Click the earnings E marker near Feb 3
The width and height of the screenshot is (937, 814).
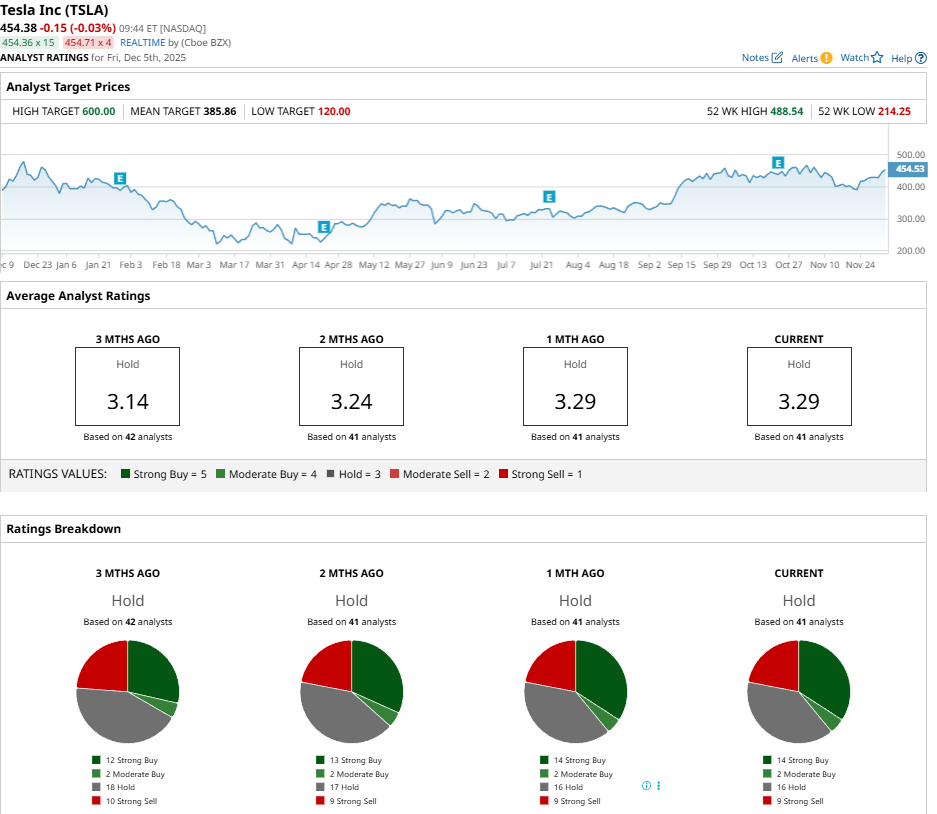pos(120,178)
